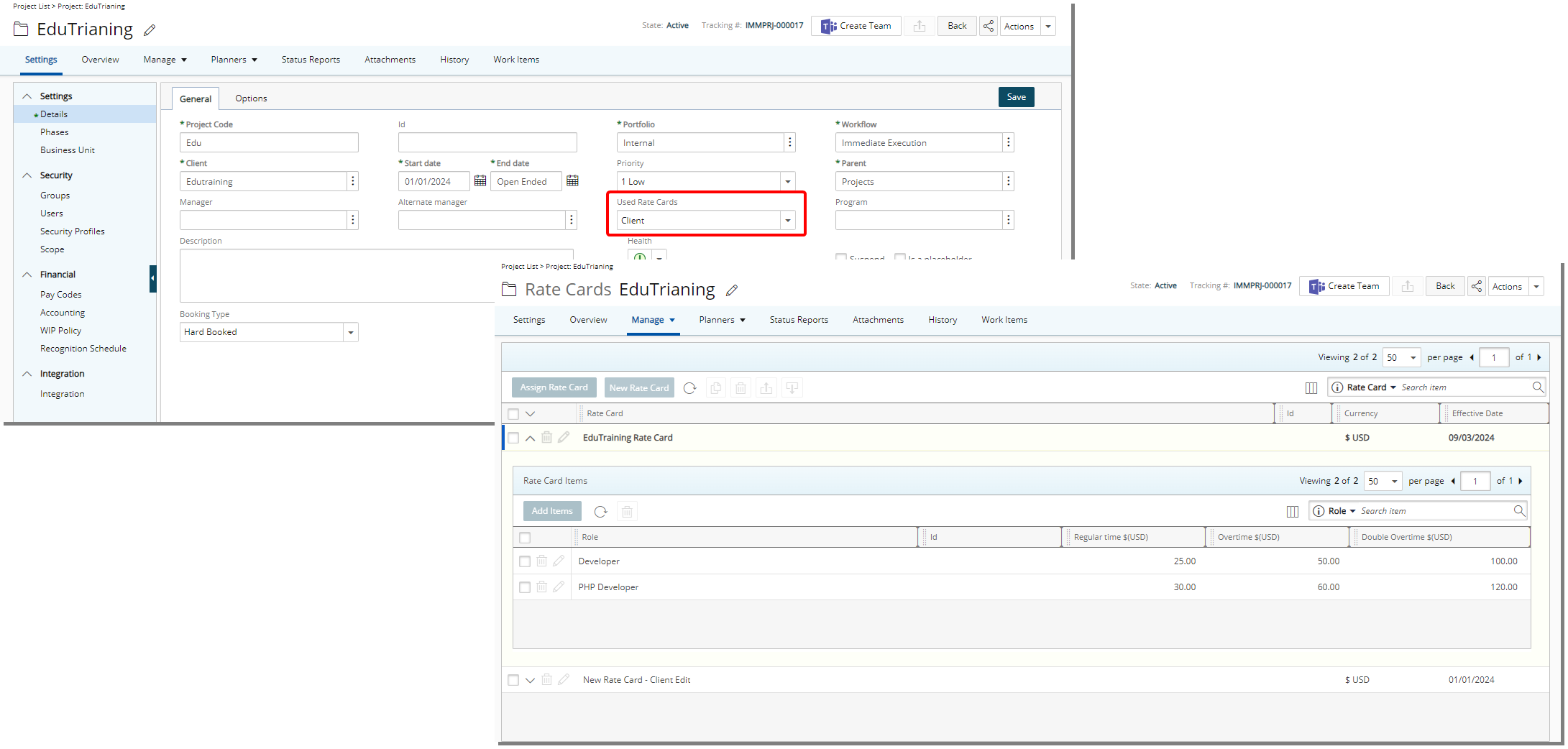The height and width of the screenshot is (749, 1568).
Task: Open the Used Rate Cards dropdown
Action: pyautogui.click(x=788, y=221)
